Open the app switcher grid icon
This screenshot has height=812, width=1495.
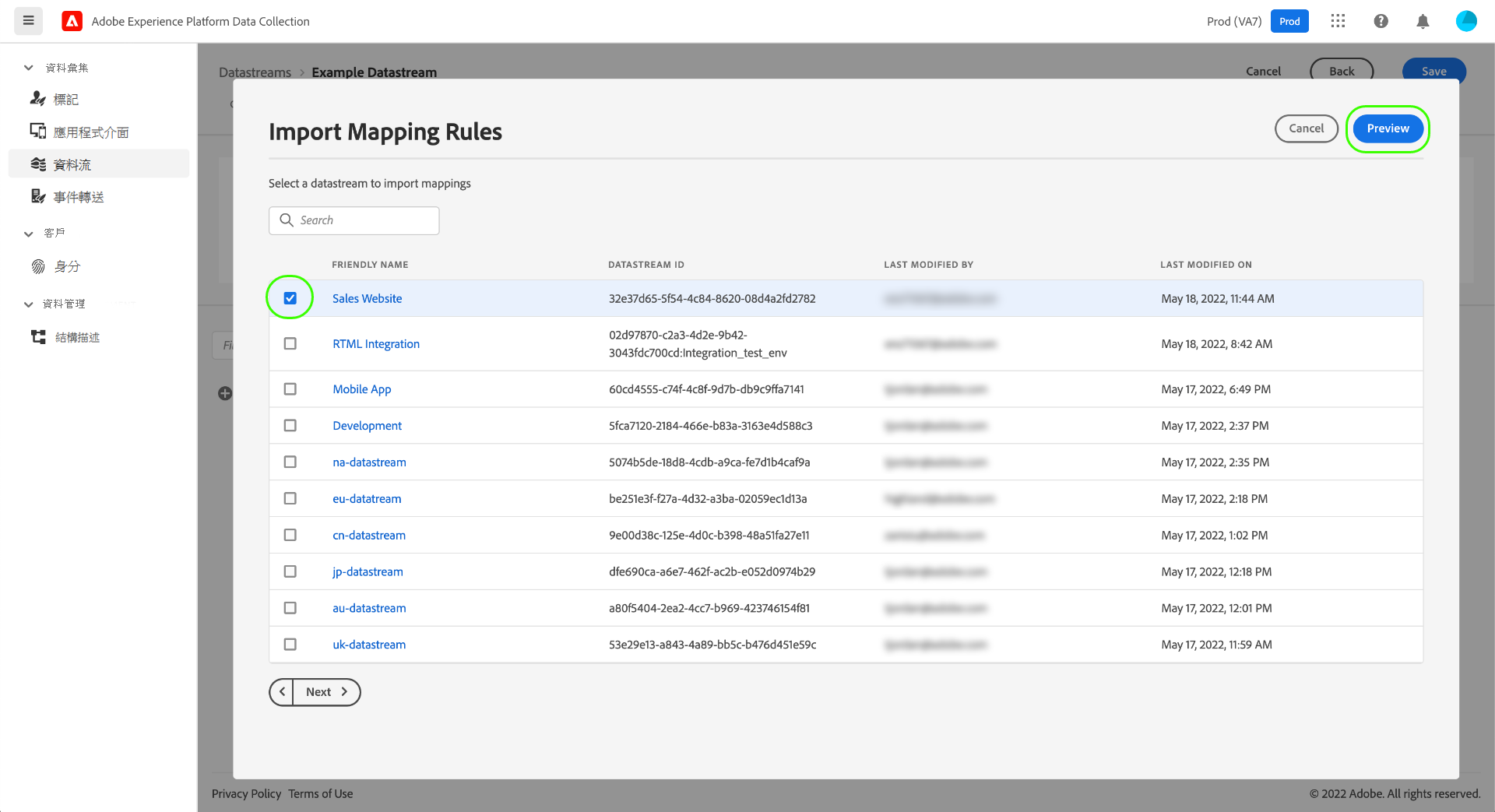(1338, 21)
